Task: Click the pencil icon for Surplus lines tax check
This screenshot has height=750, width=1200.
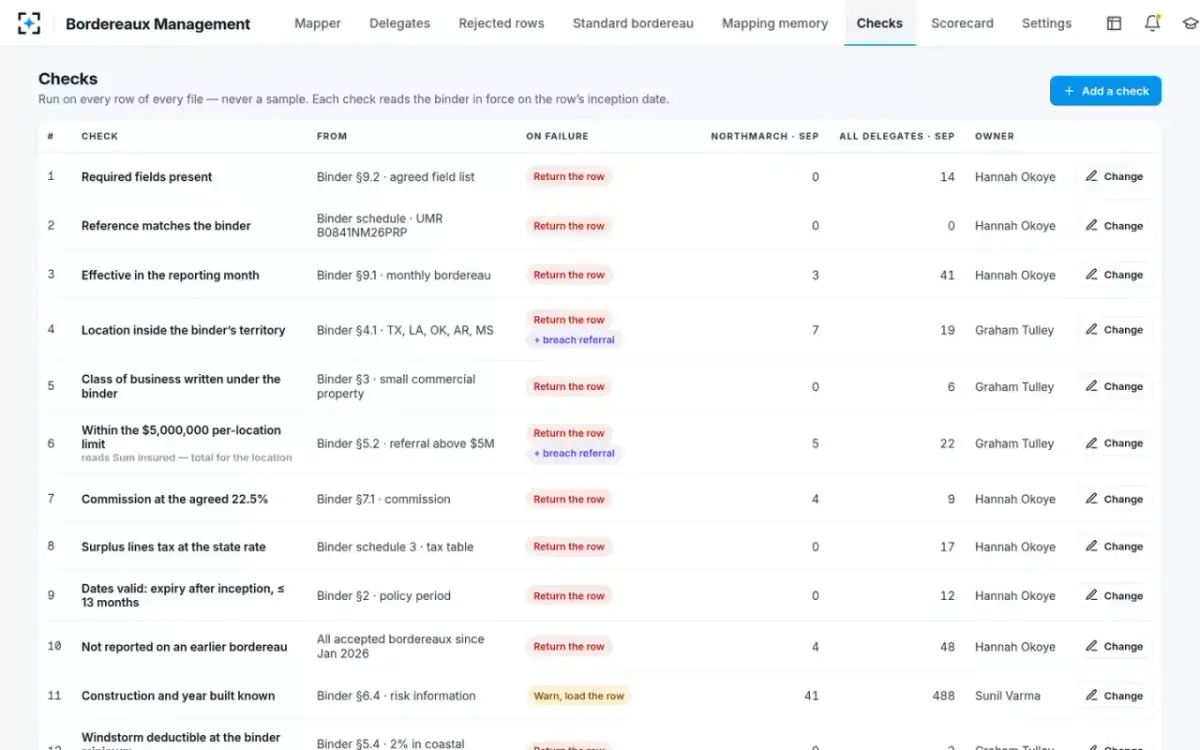Action: [1092, 547]
